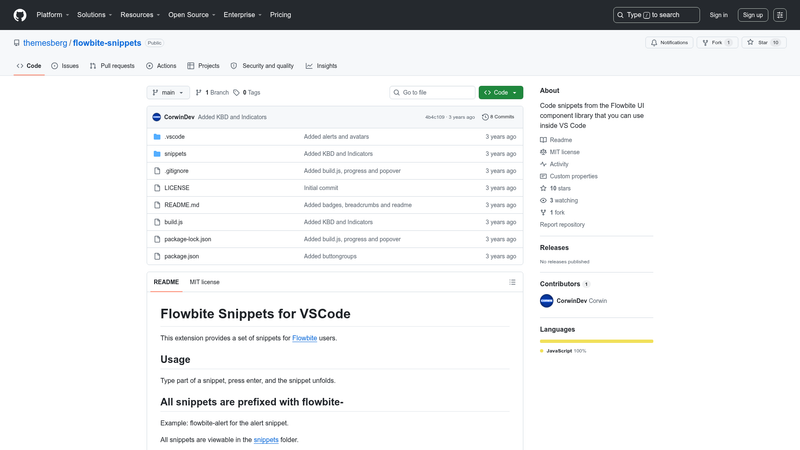
Task: Open Custom properties link
Action: click(573, 176)
